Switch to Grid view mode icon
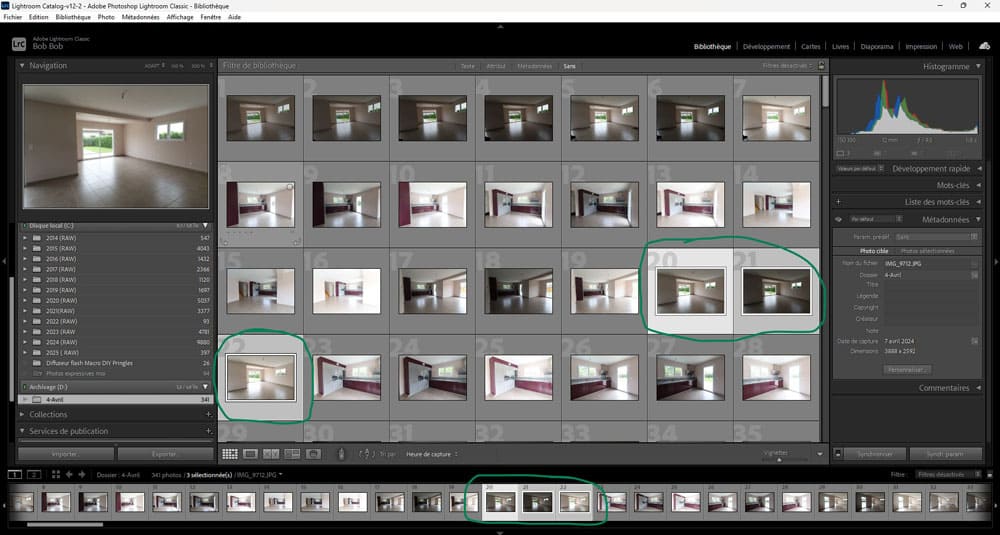Viewport: 1000px width, 535px height. pos(230,454)
